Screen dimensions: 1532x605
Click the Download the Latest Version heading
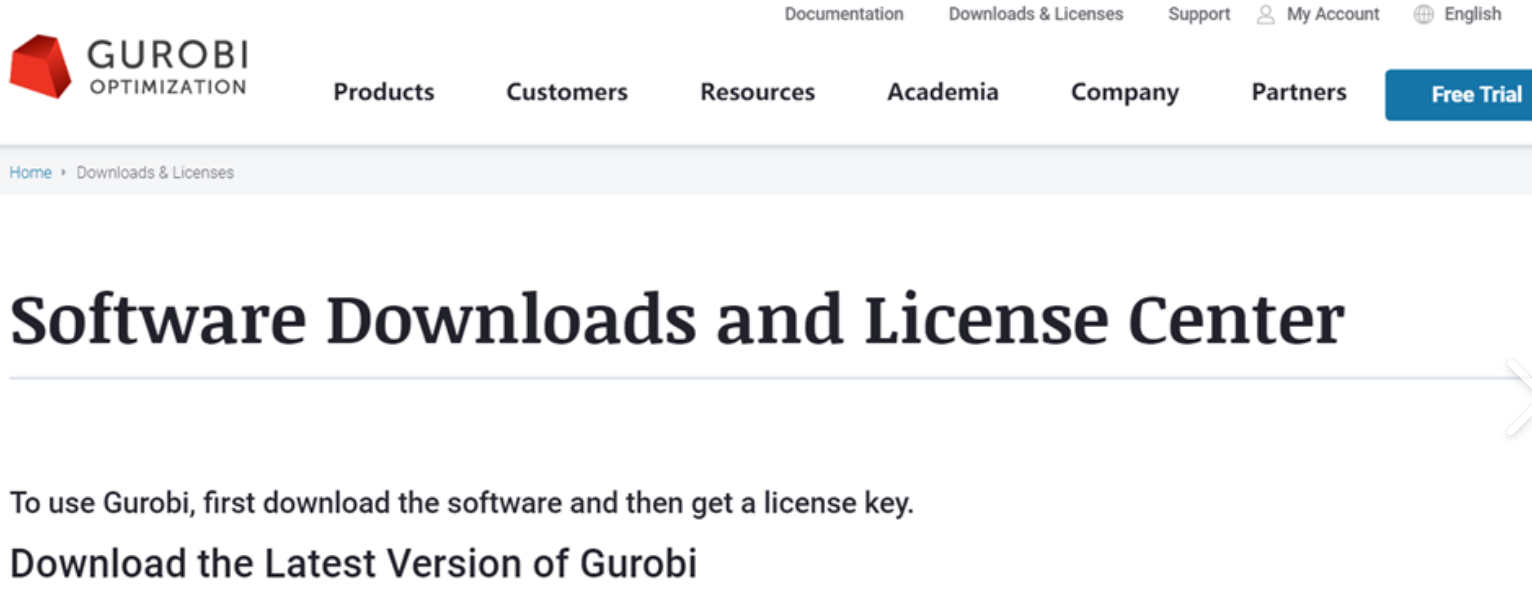point(353,563)
